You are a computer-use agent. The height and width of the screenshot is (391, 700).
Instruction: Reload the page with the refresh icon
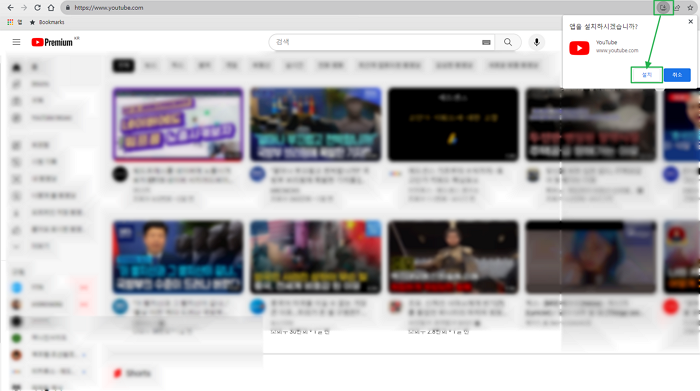38,8
